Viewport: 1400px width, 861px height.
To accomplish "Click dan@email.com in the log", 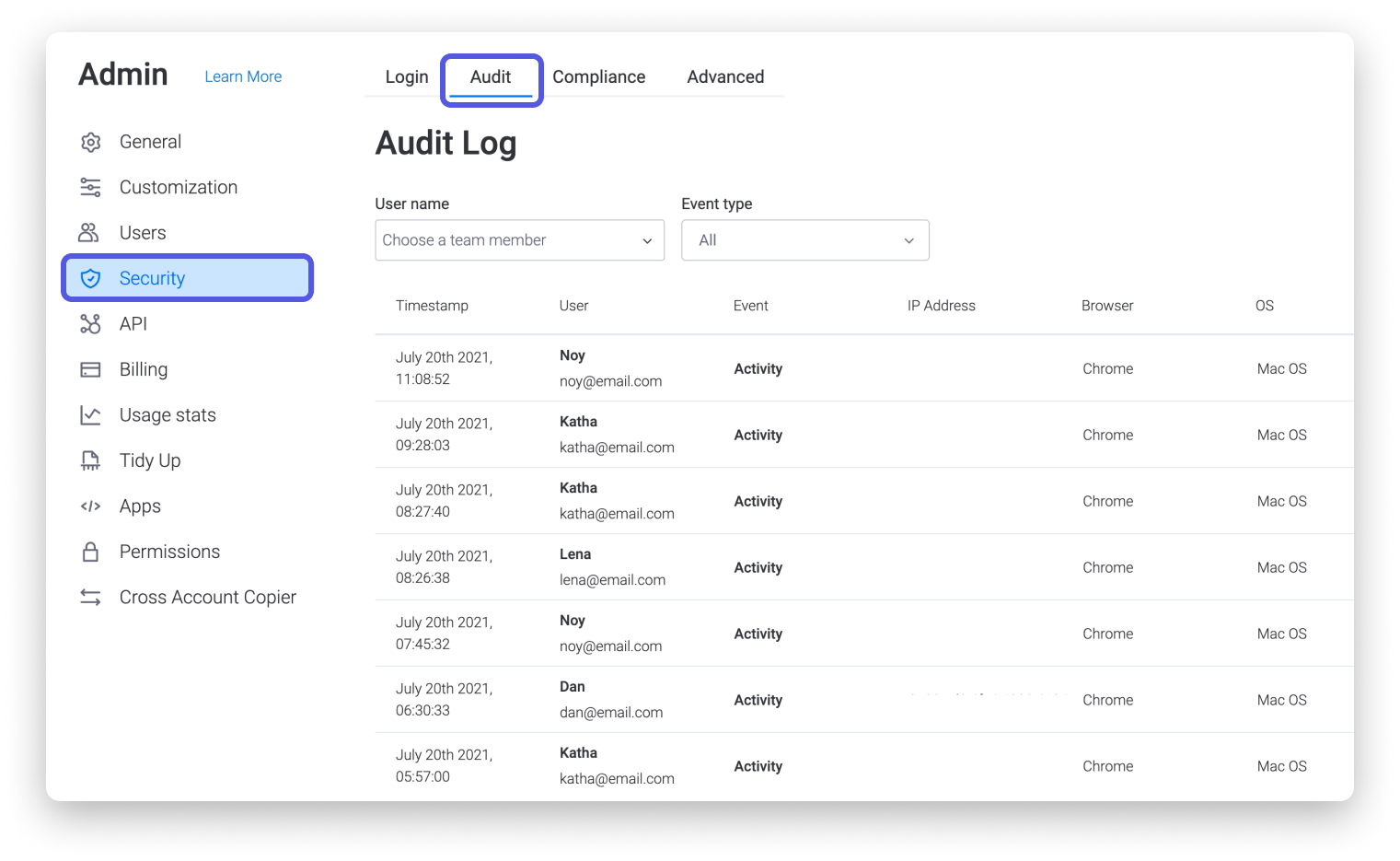I will coord(611,713).
